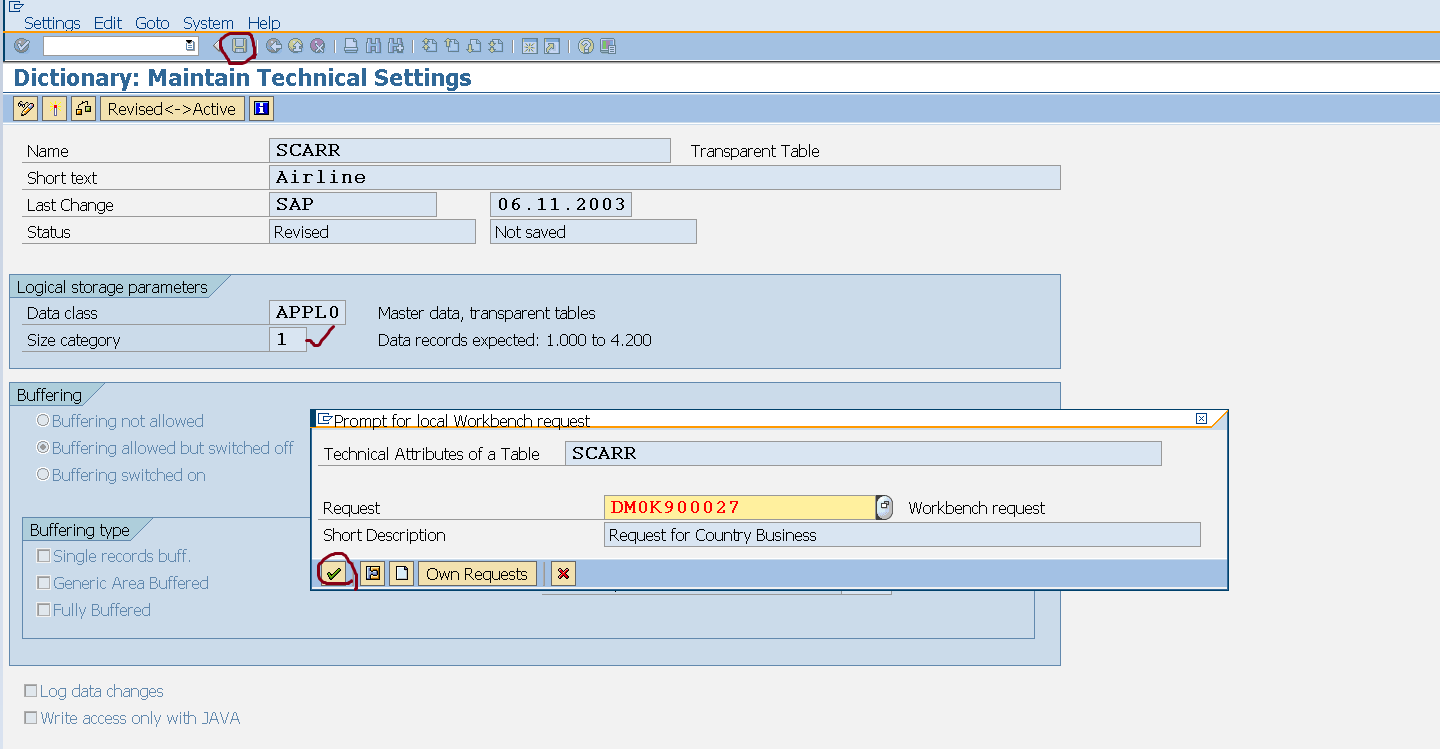The width and height of the screenshot is (1440, 749).
Task: Check the Single records buff. option
Action: point(44,555)
